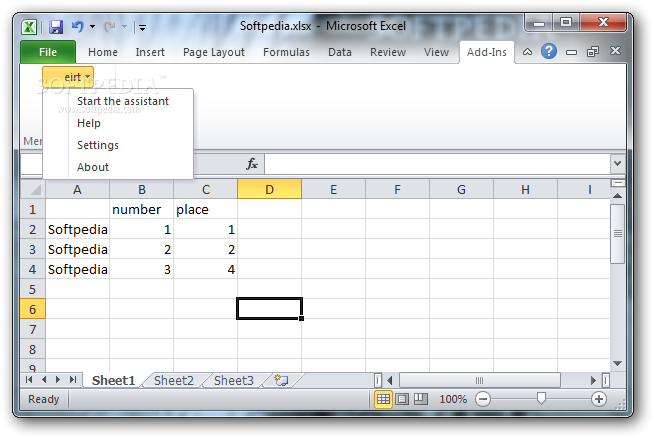Image resolution: width=654 pixels, height=438 pixels.
Task: Go to first sheet tab navigation arrow
Action: (29, 380)
